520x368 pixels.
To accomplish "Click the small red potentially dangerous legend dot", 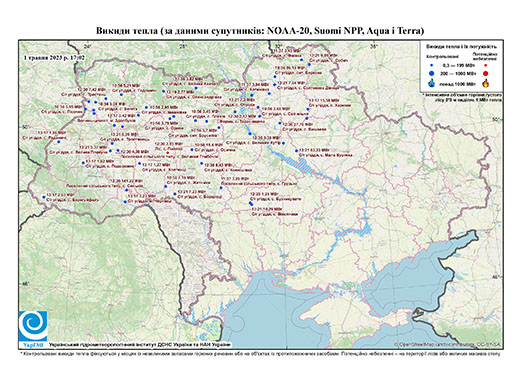I will pyautogui.click(x=485, y=66).
